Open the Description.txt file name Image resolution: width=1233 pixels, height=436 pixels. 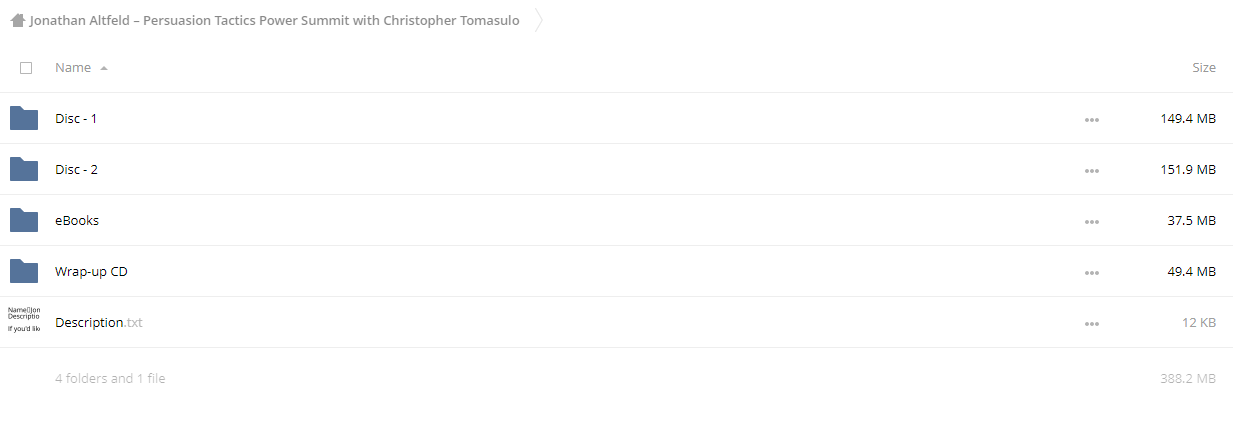pyautogui.click(x=99, y=322)
